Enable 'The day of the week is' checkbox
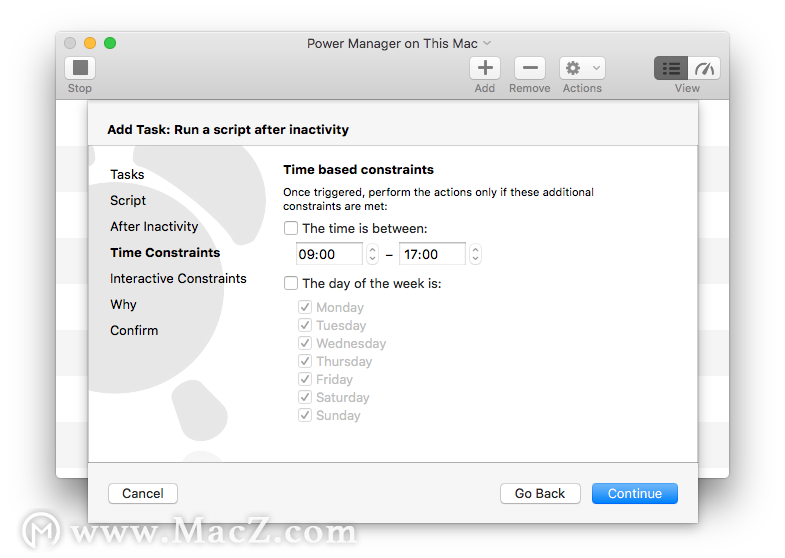This screenshot has width=785, height=558. tap(291, 283)
